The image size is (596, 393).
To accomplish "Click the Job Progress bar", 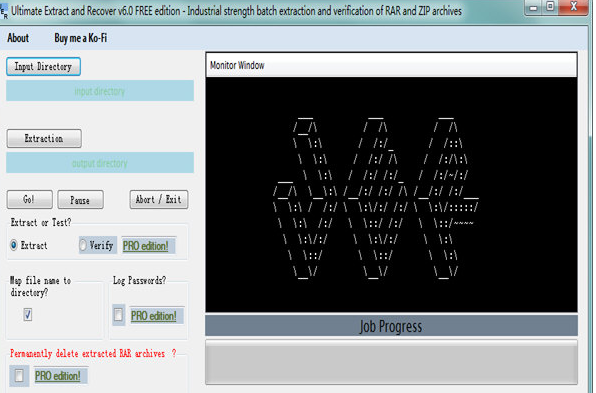I will [x=392, y=362].
